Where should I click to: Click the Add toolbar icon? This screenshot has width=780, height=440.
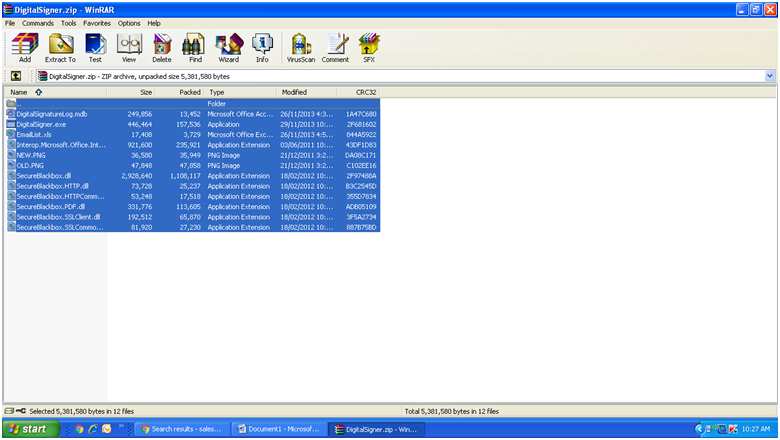[25, 48]
